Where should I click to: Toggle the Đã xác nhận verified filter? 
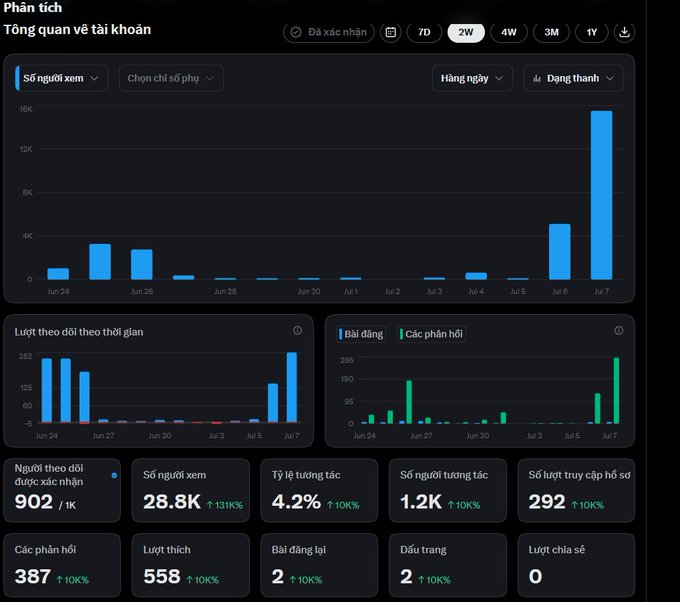(329, 32)
